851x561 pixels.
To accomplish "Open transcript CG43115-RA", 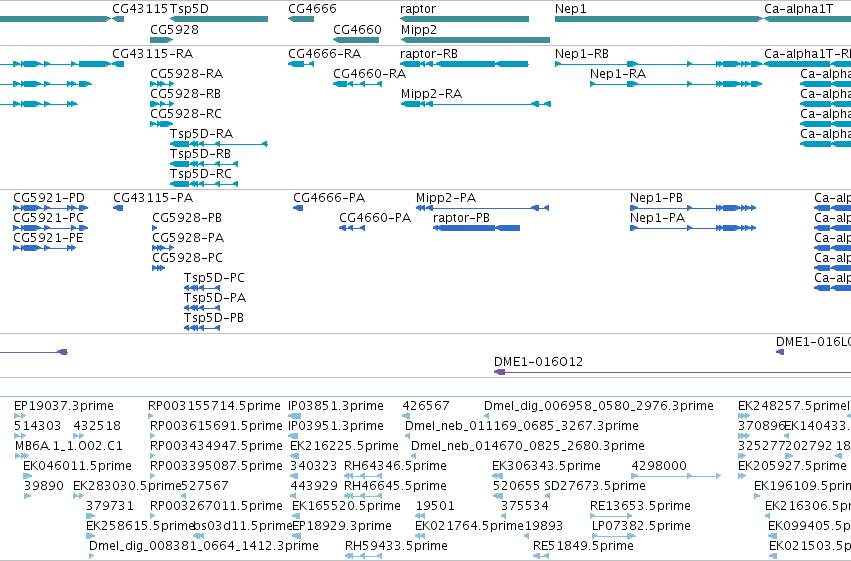I will coord(153,54).
